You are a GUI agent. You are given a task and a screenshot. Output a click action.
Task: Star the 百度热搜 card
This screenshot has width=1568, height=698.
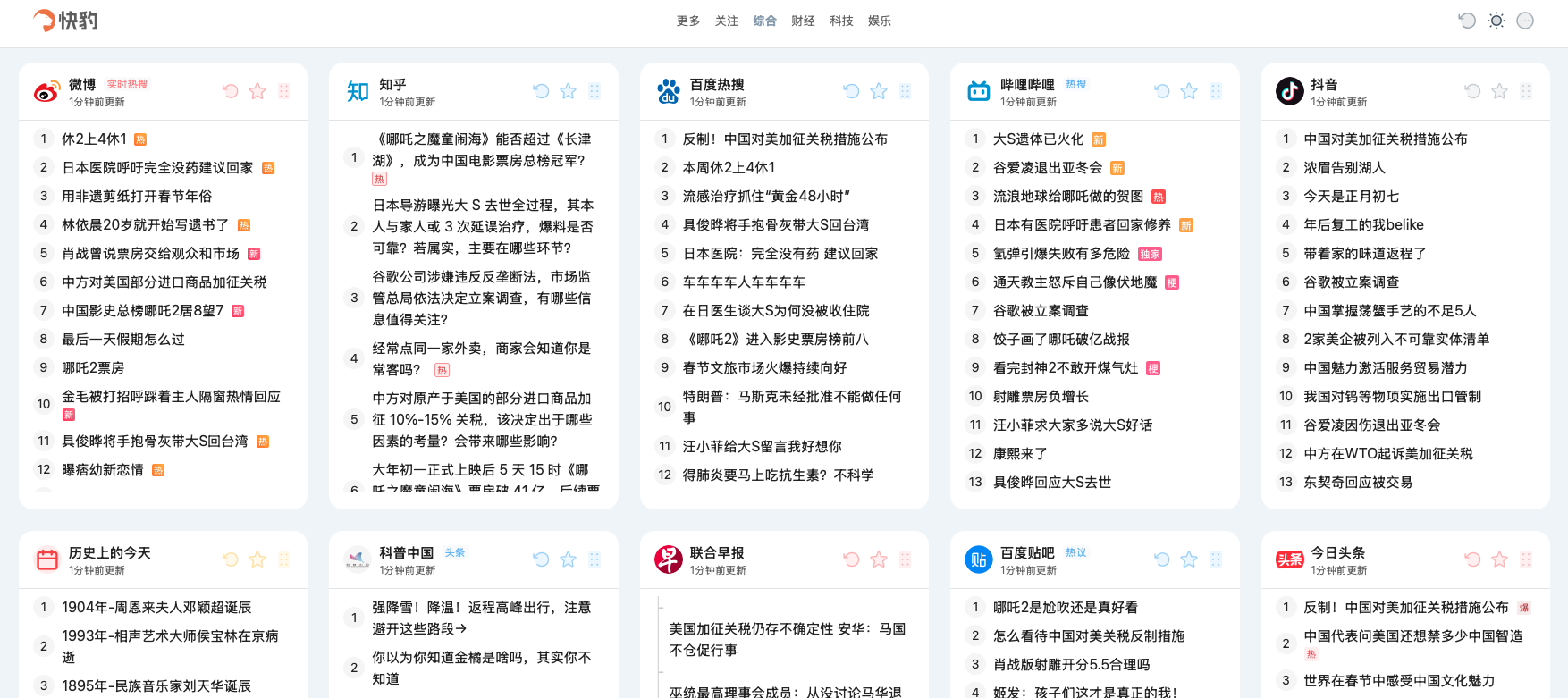[879, 91]
